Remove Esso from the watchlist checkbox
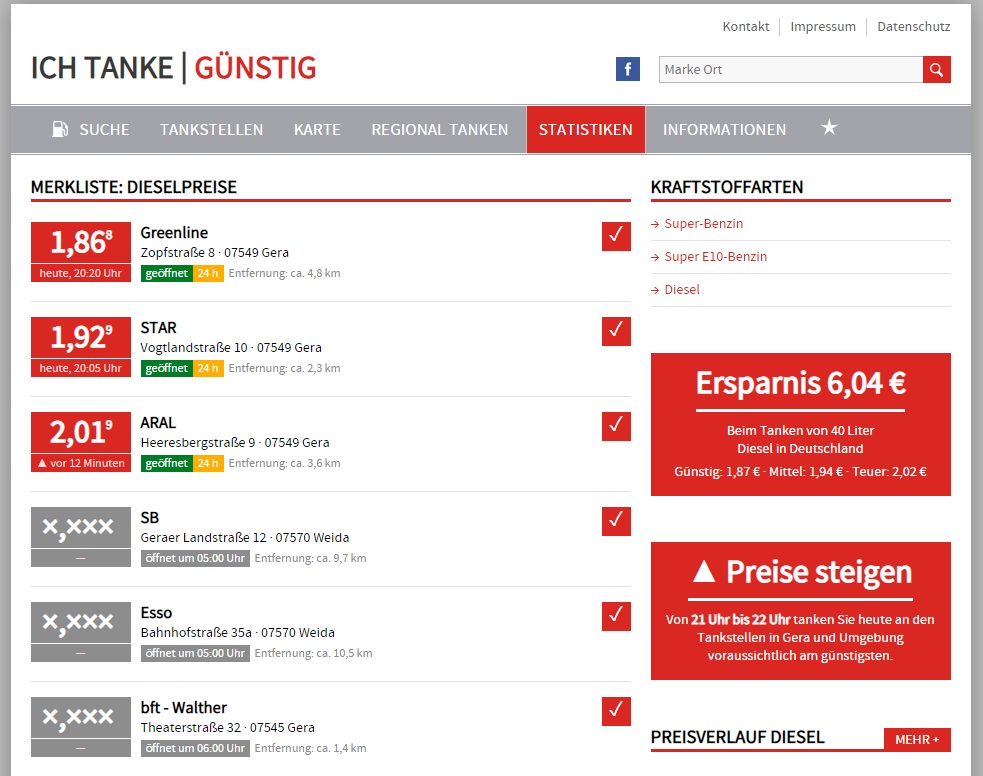The image size is (983, 776). tap(616, 616)
